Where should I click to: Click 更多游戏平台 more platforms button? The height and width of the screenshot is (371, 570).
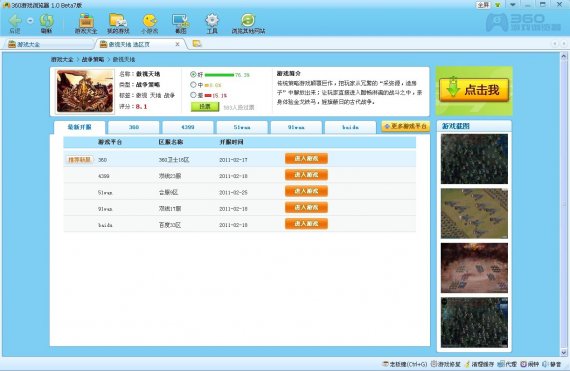406,126
